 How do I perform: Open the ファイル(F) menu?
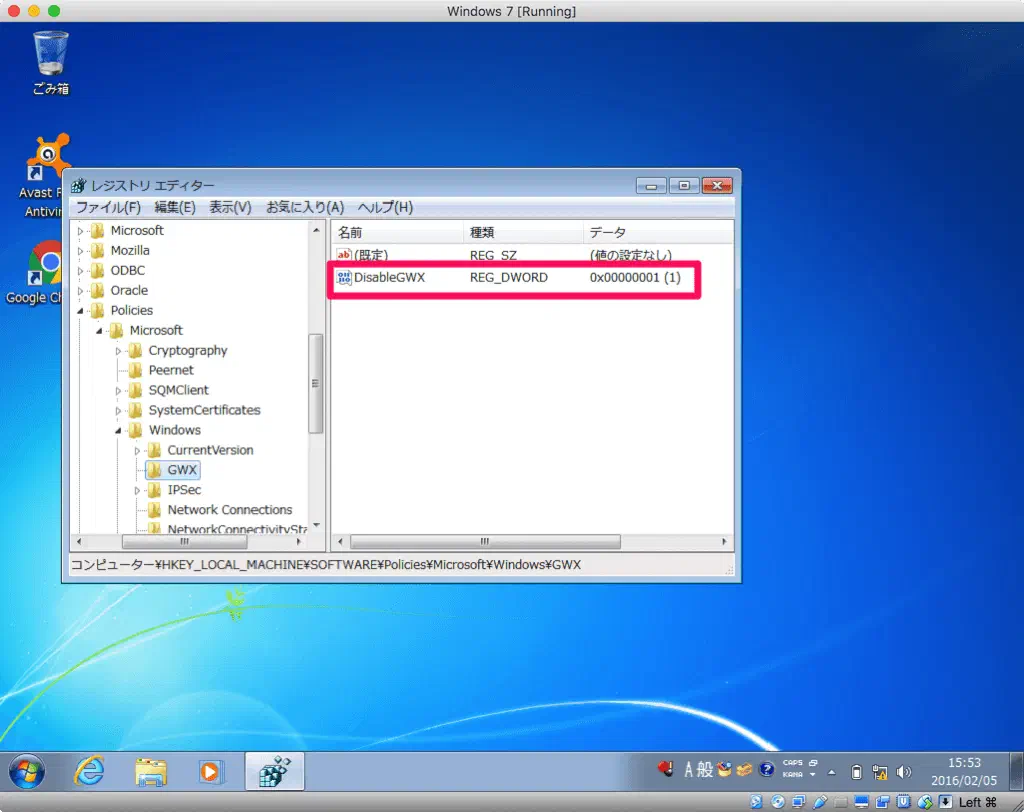click(108, 207)
